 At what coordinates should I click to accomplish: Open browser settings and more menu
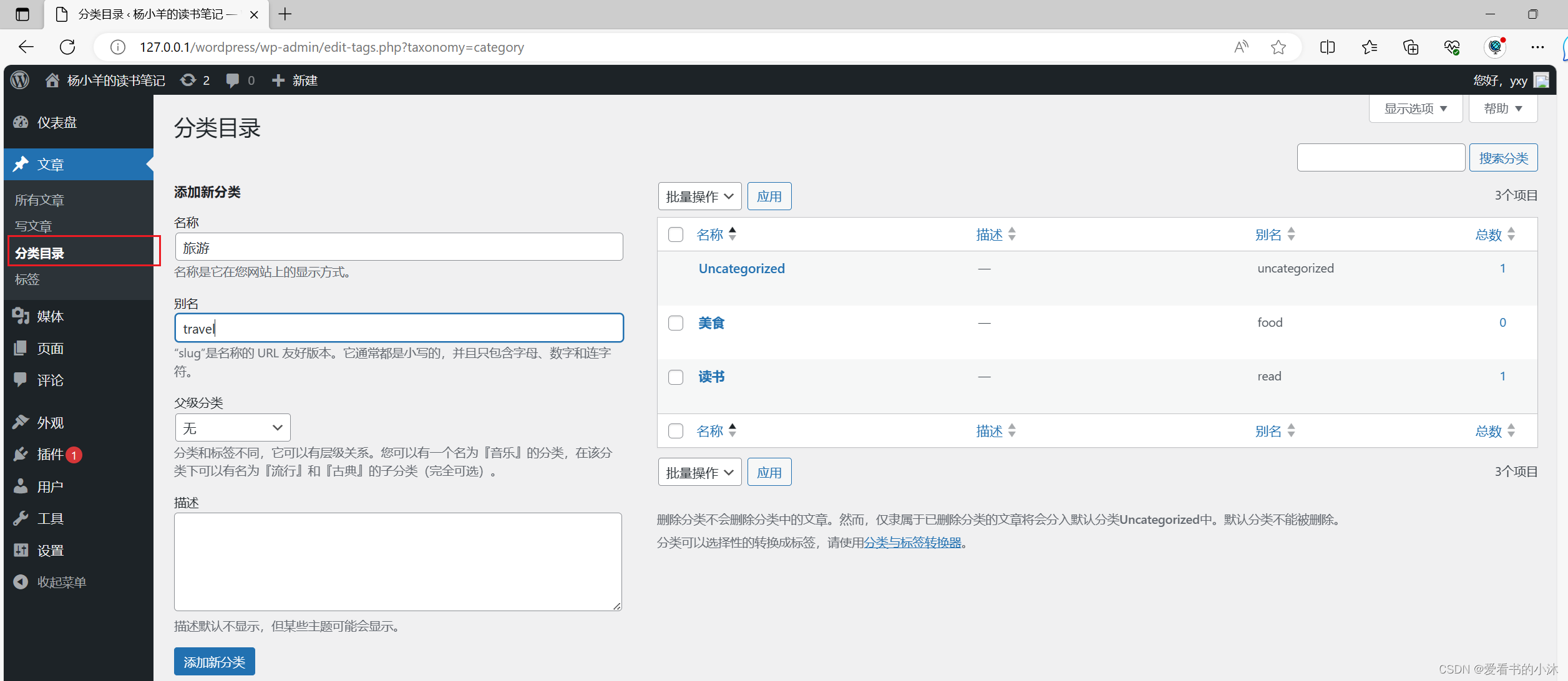(x=1537, y=47)
